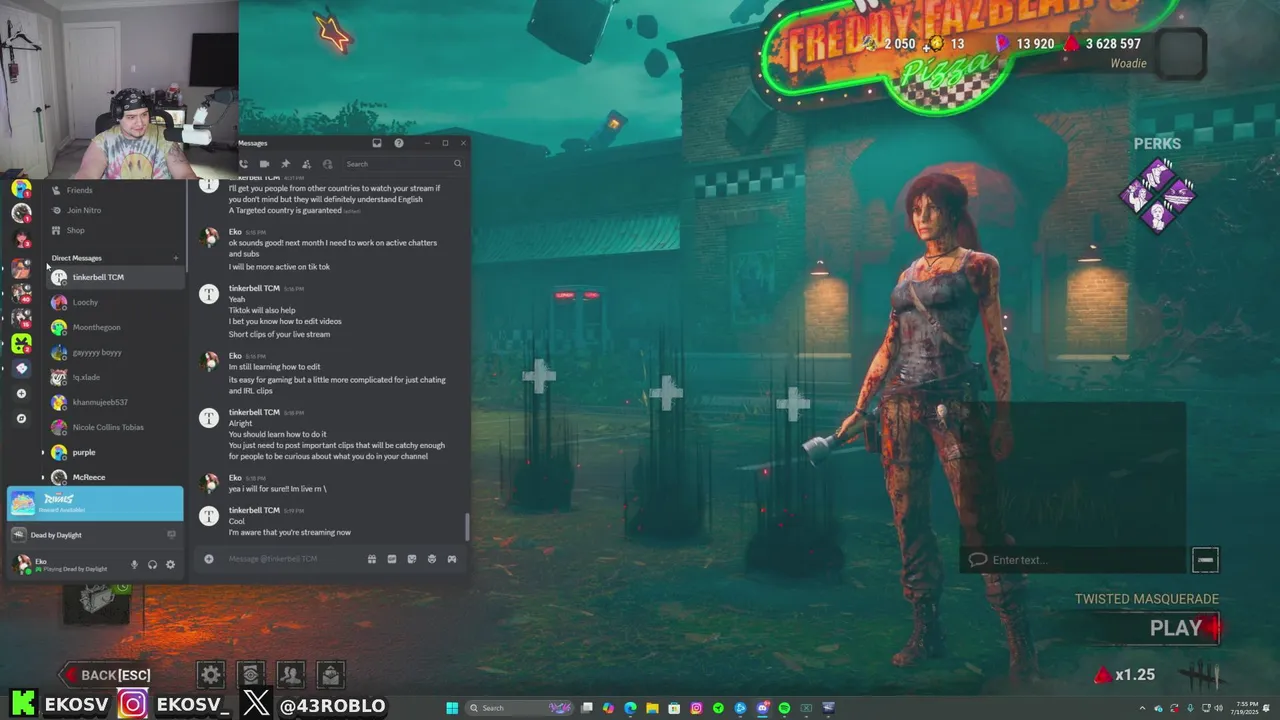This screenshot has height=720, width=1280.
Task: Open Discord user settings gear
Action: coord(170,565)
